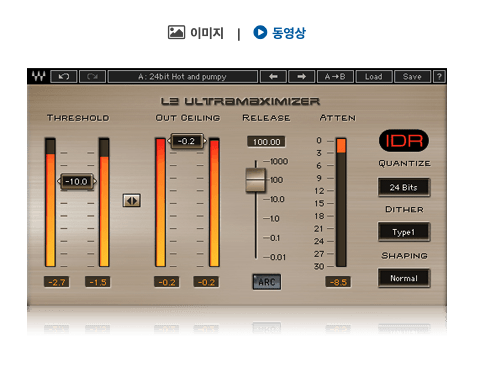Click the 0.01 mark on Release scale
The image size is (487, 378).
pos(278,257)
